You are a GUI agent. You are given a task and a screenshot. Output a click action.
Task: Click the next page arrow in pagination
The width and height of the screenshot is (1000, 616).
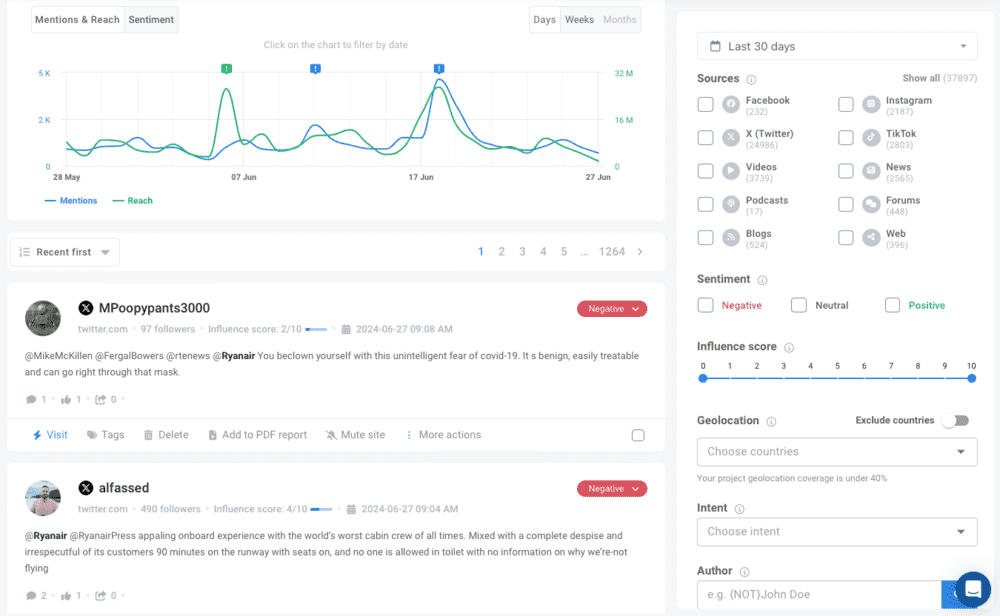640,252
